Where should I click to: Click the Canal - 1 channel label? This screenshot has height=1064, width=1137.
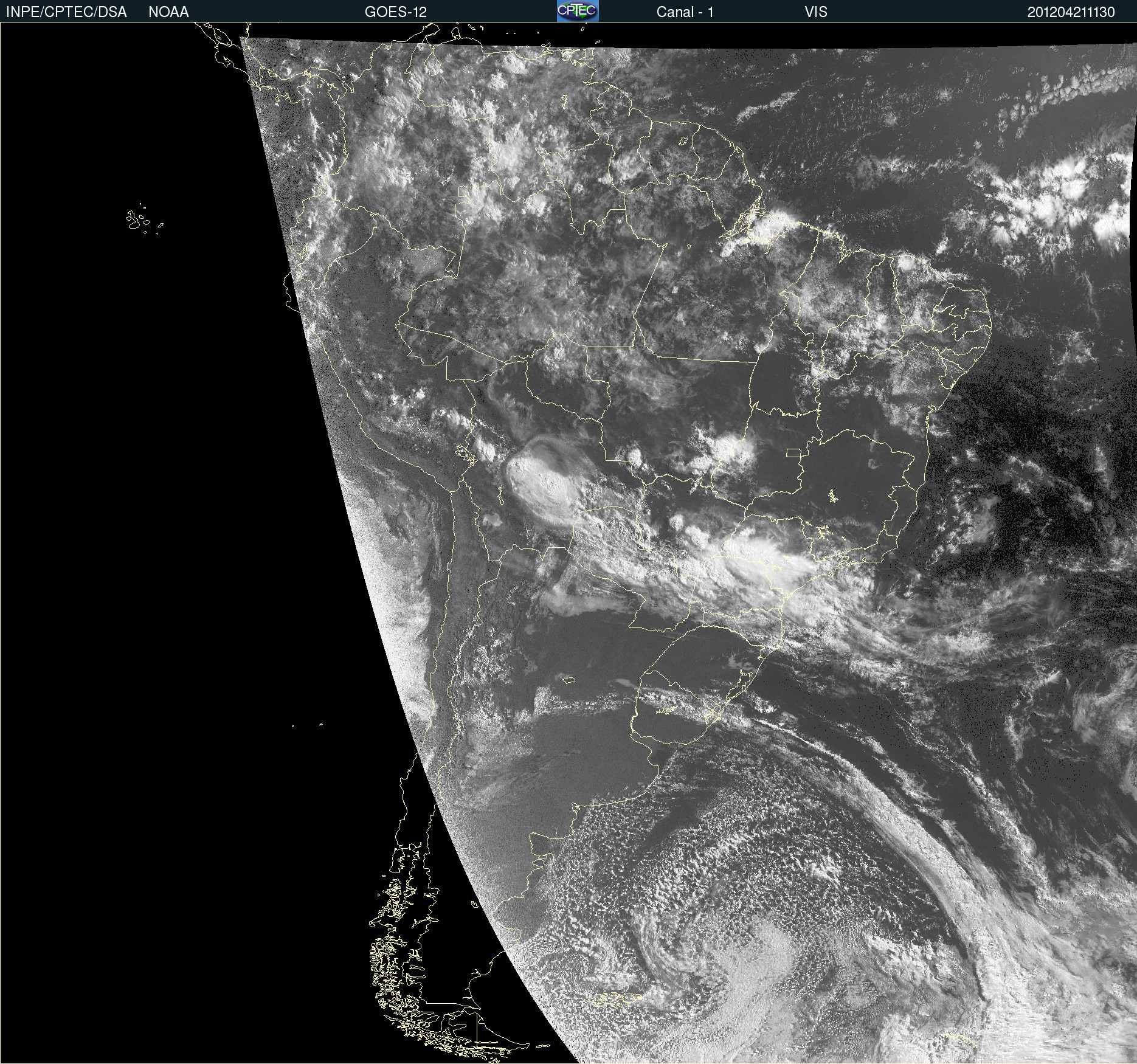[x=685, y=12]
